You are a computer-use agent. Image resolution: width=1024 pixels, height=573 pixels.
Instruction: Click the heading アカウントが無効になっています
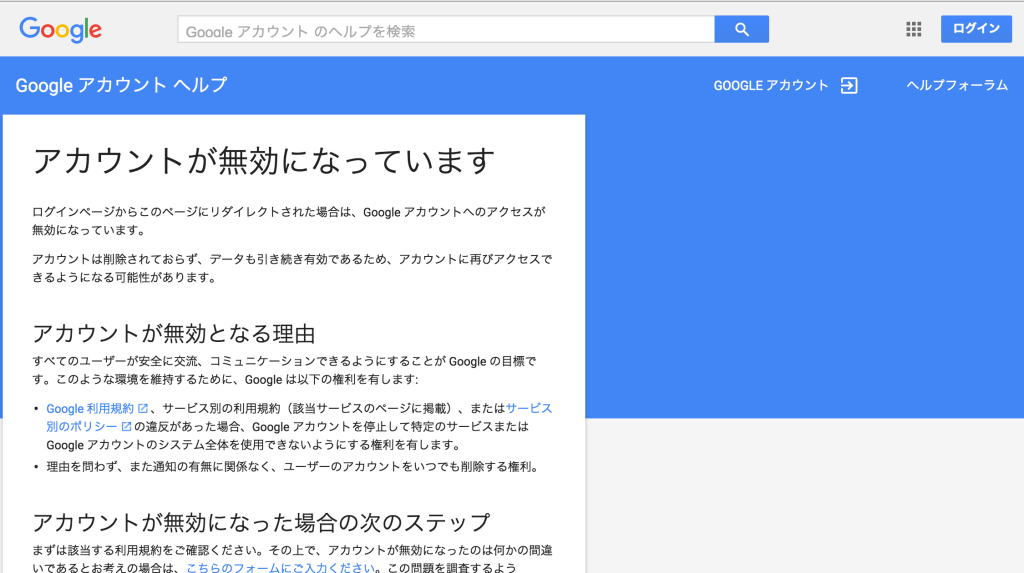(264, 161)
